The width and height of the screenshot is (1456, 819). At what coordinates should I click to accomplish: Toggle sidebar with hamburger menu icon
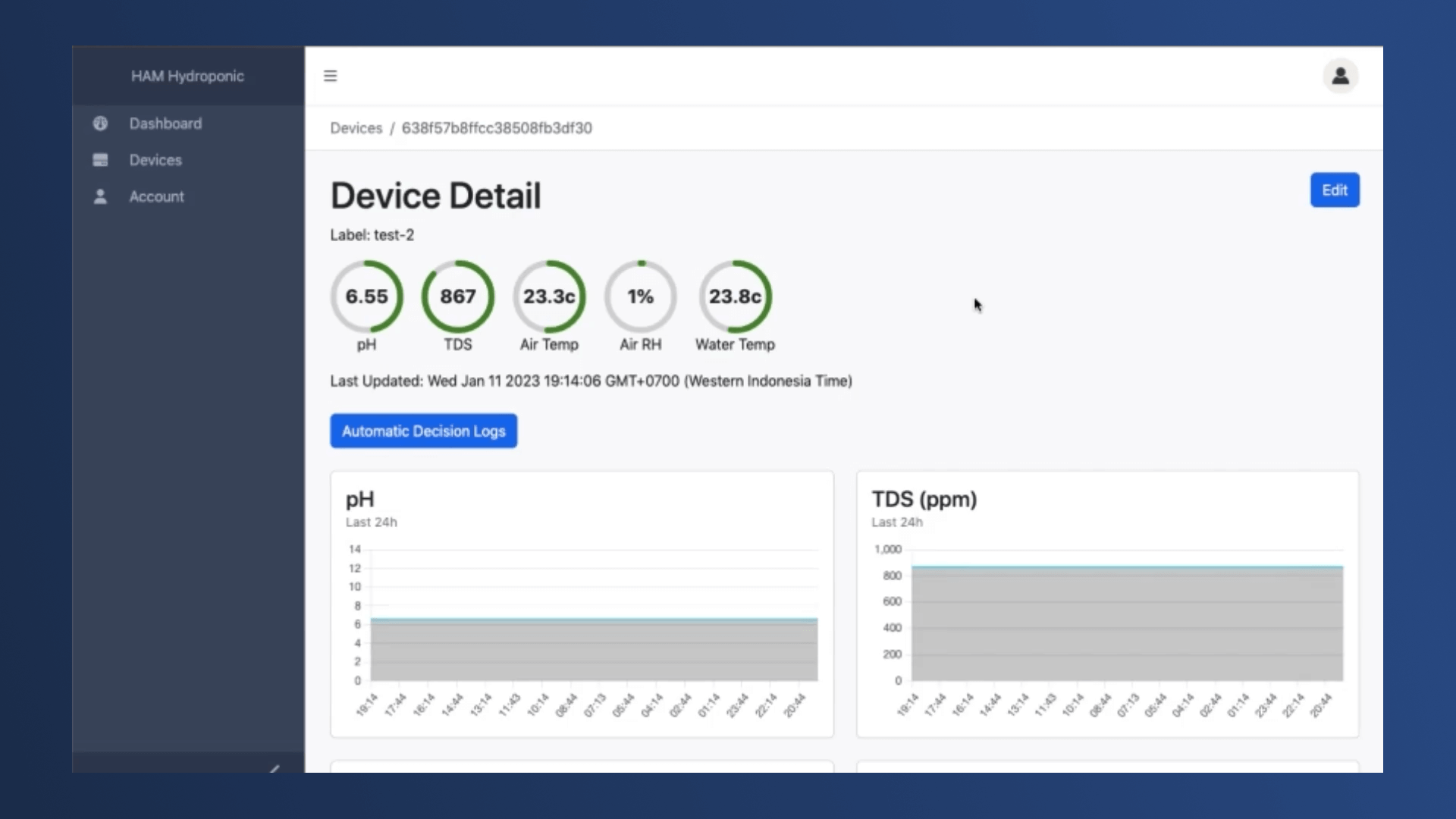pos(330,76)
